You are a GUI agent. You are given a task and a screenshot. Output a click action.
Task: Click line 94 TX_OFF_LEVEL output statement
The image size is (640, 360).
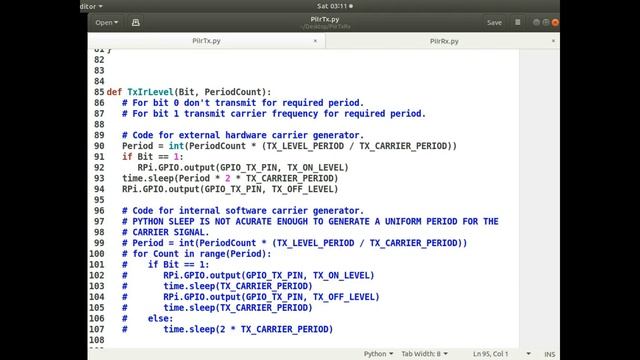230,189
